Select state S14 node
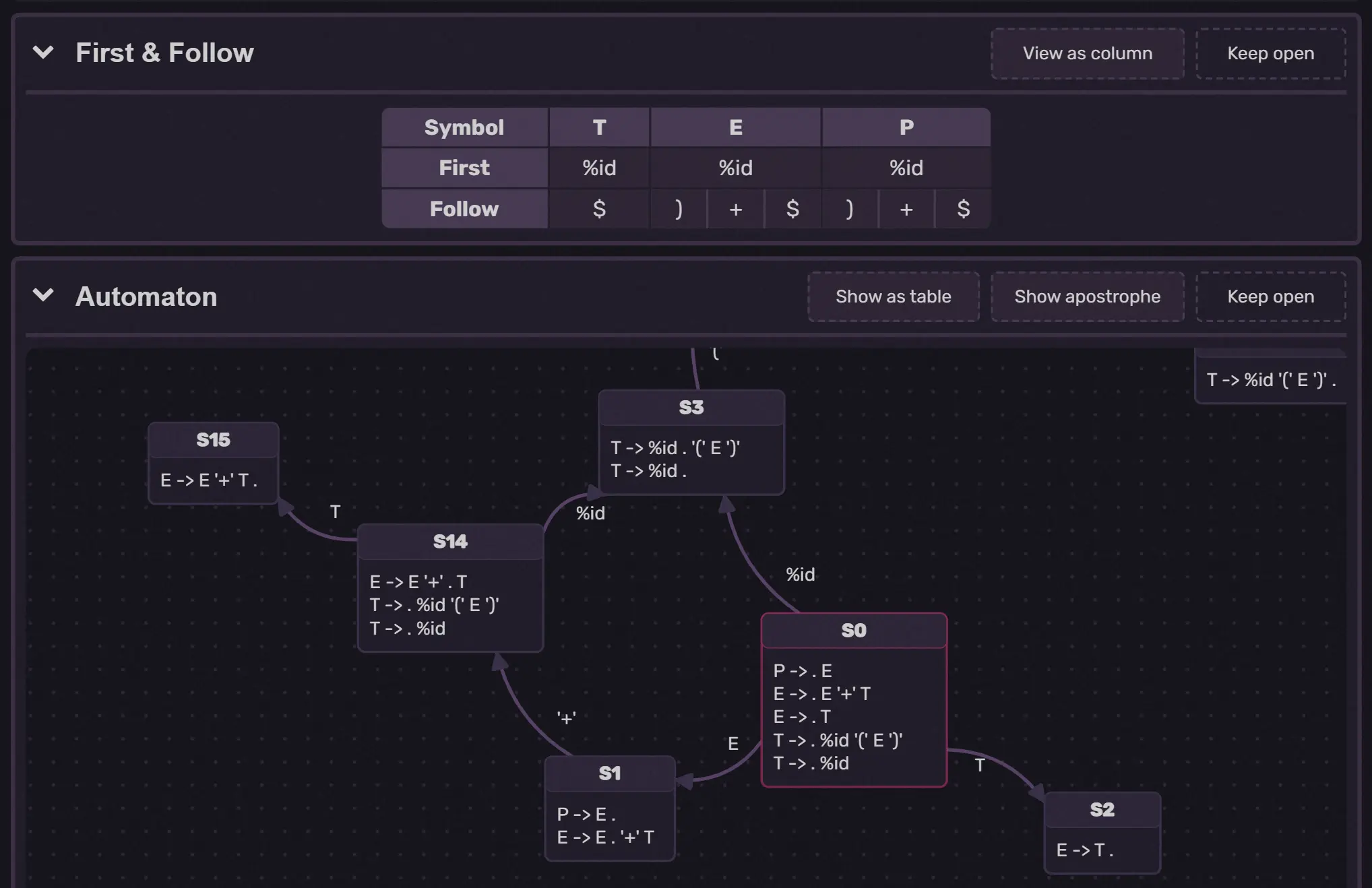Viewport: 1372px width, 888px height. [x=450, y=586]
